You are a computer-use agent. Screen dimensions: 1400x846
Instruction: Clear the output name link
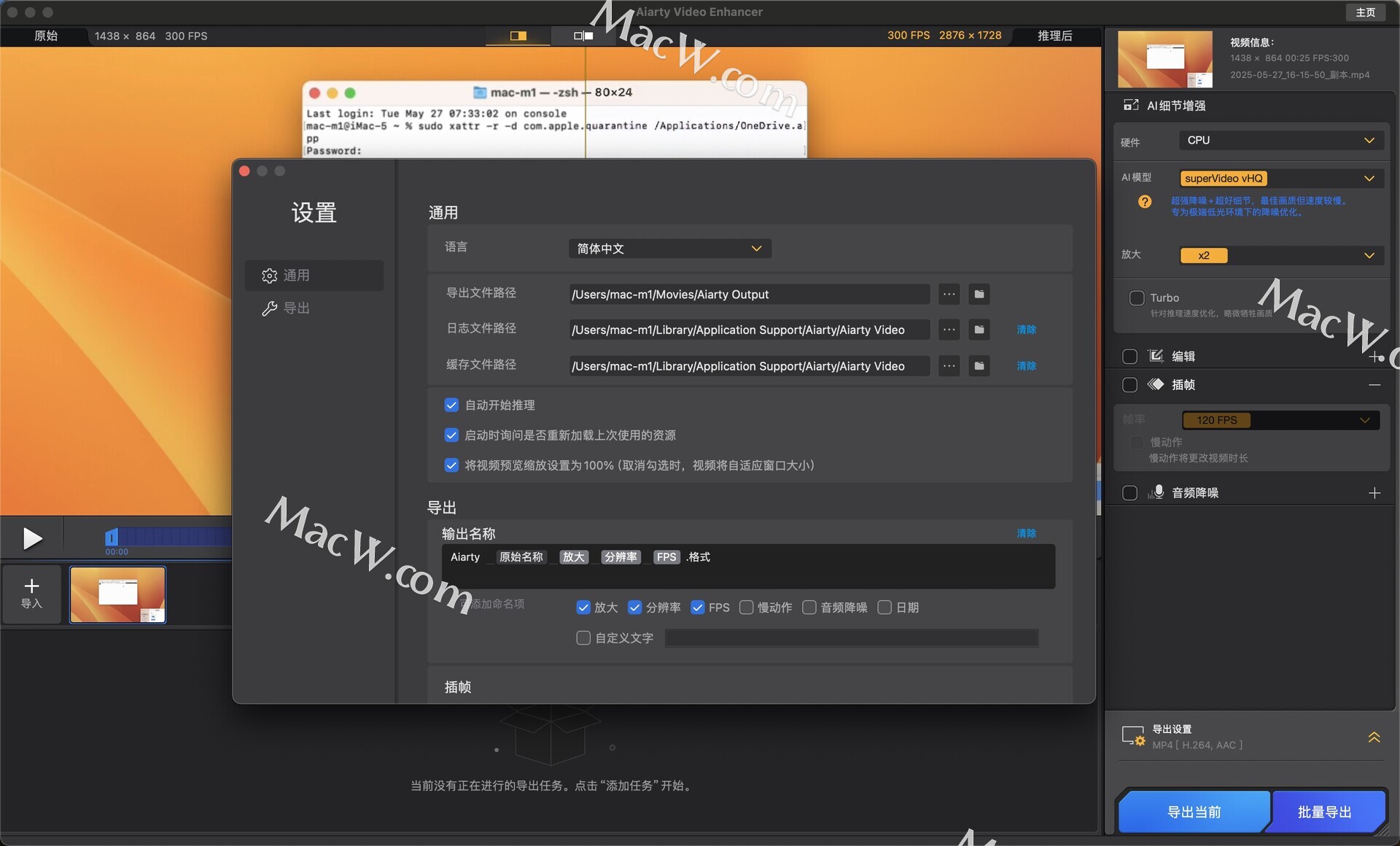coord(1027,534)
